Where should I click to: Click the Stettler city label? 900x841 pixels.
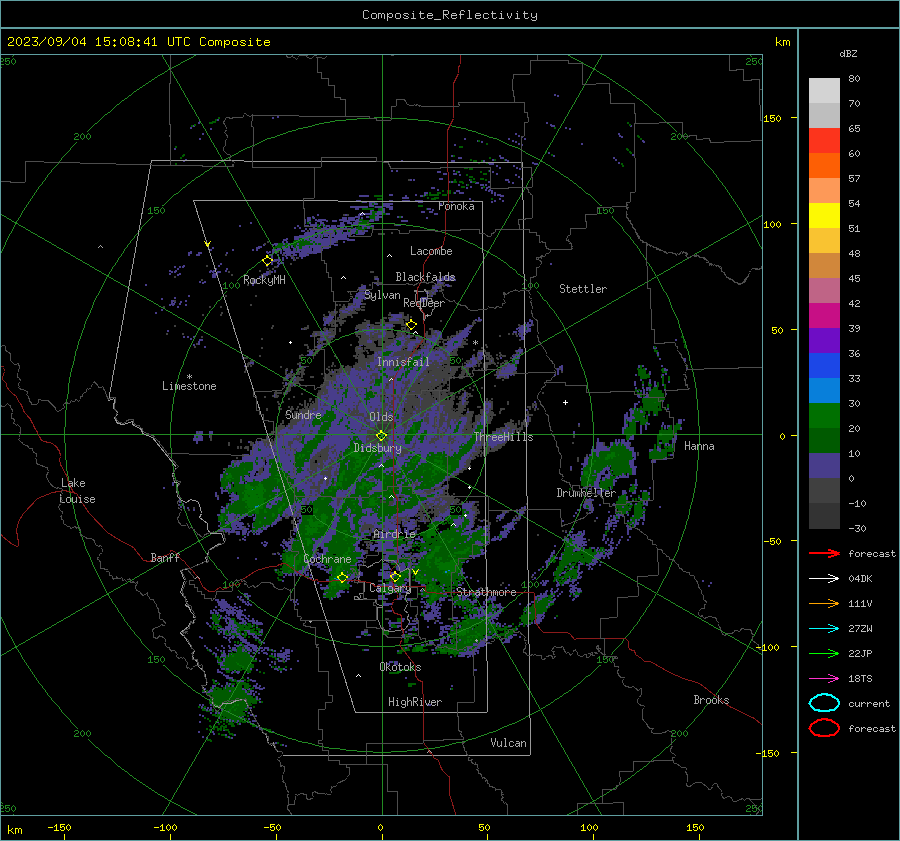(583, 289)
